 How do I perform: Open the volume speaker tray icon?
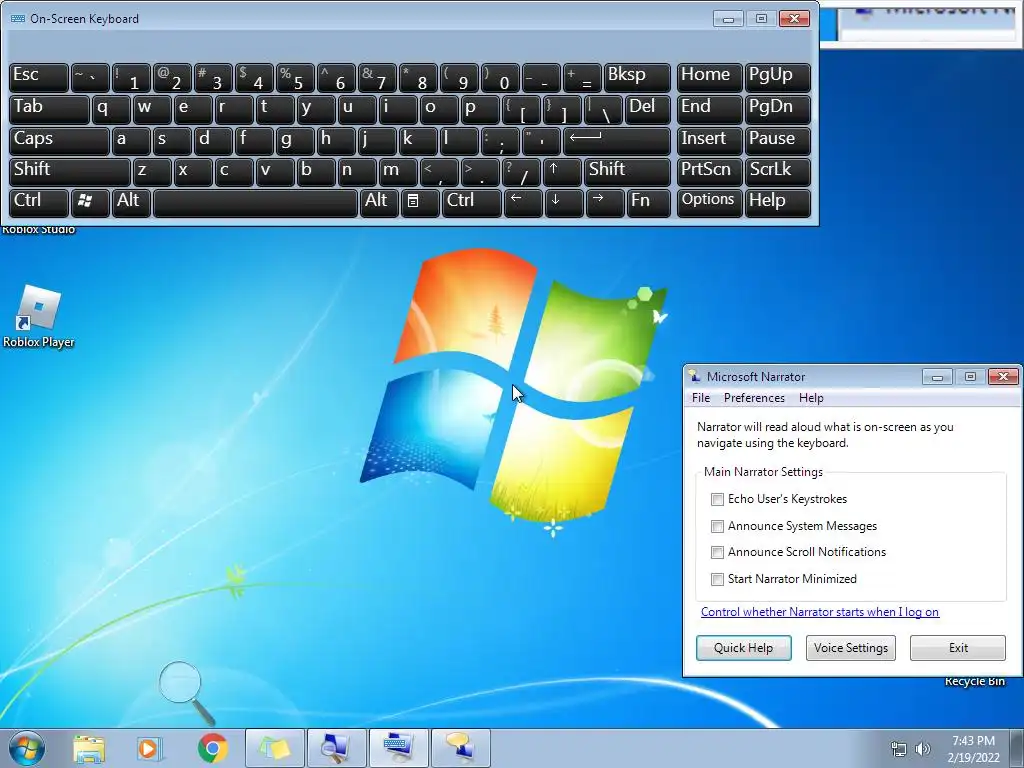(922, 749)
